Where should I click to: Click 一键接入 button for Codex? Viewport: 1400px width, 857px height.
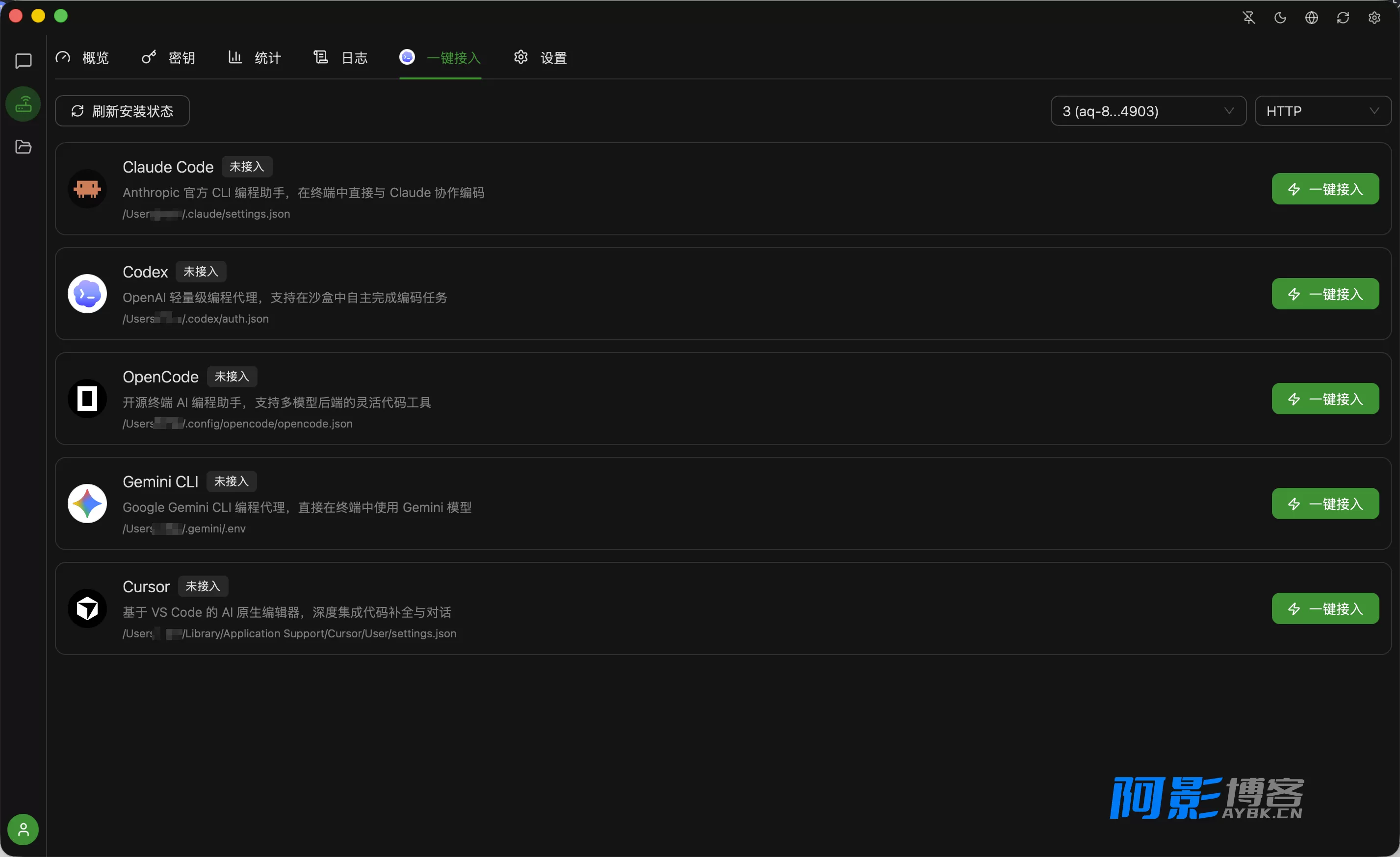(1325, 294)
